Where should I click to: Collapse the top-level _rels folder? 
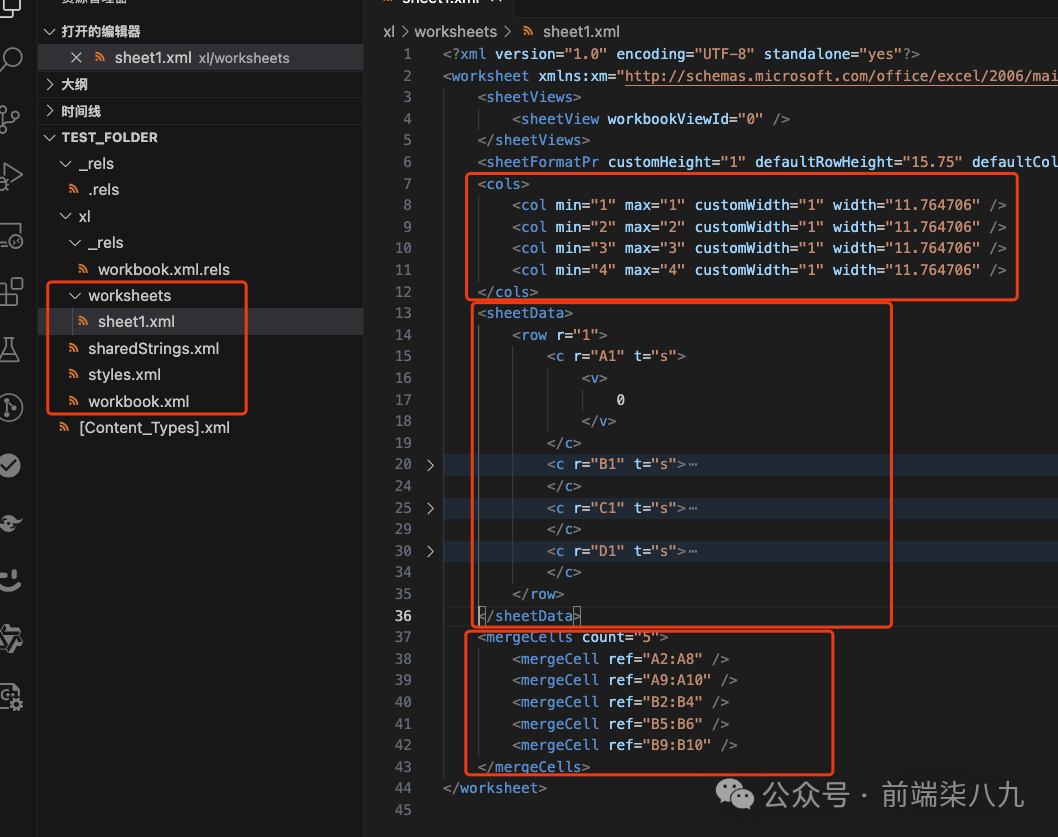click(65, 164)
